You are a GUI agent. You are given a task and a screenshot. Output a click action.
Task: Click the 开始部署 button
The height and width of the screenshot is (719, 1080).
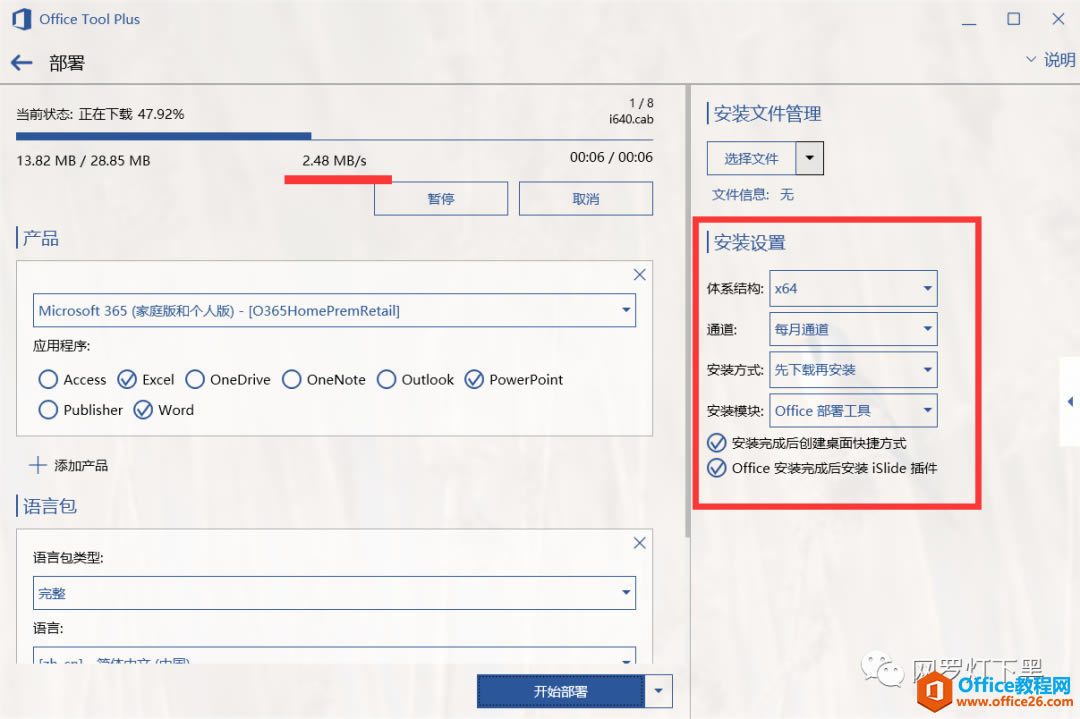pyautogui.click(x=561, y=691)
